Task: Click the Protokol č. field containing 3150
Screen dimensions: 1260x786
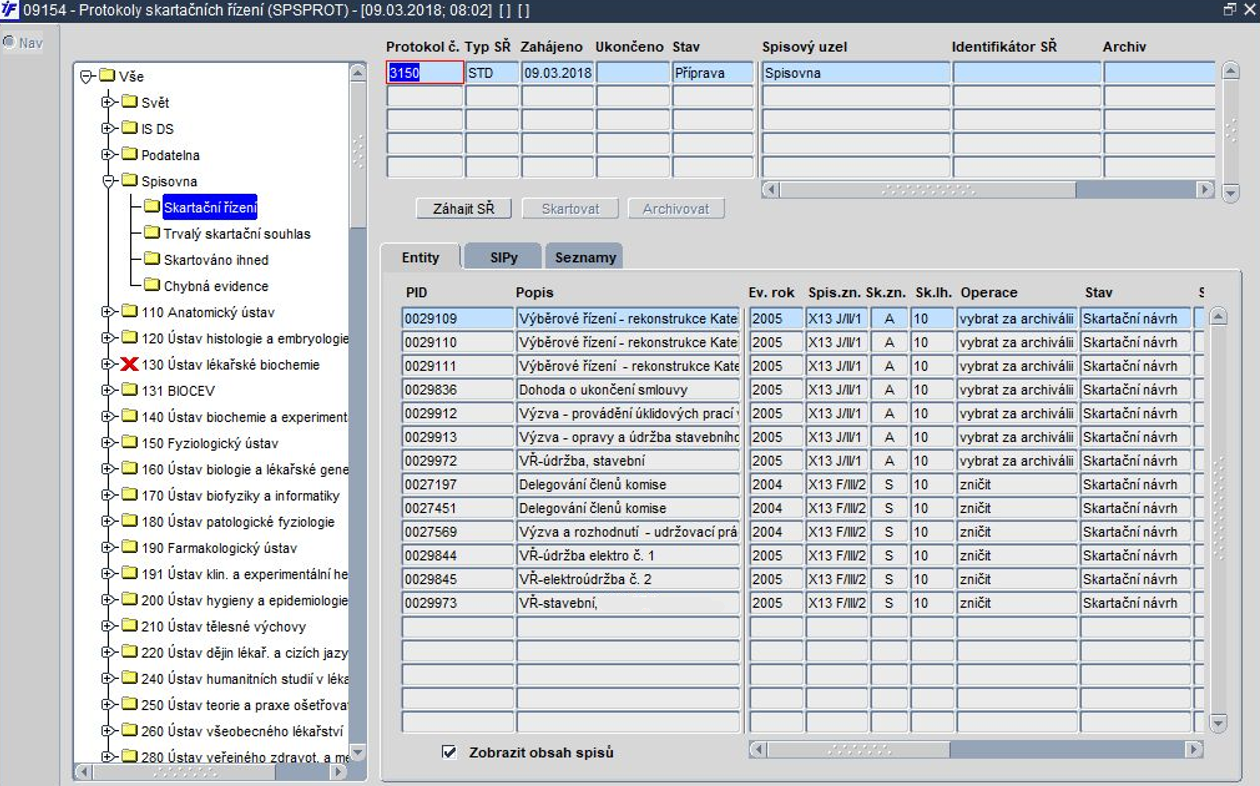Action: pos(425,73)
